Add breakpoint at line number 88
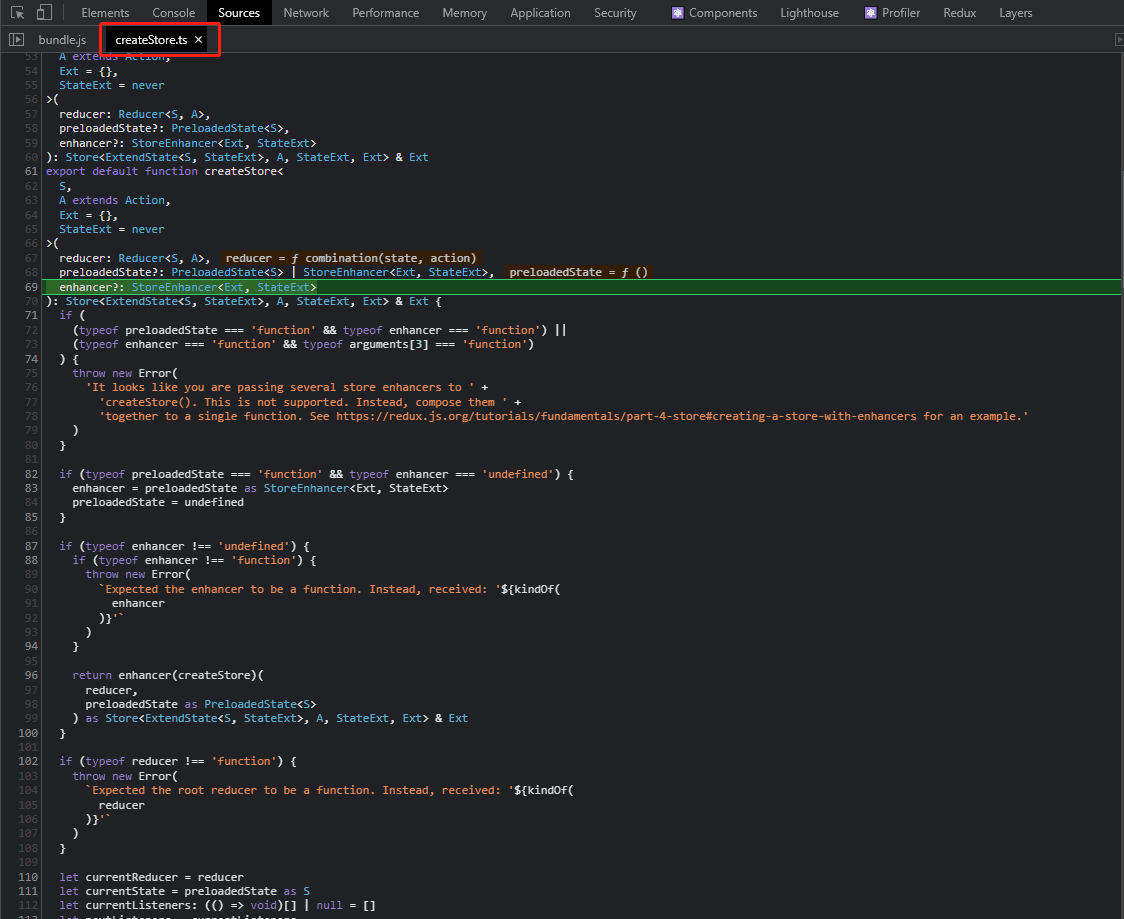The image size is (1124, 919). pos(31,560)
